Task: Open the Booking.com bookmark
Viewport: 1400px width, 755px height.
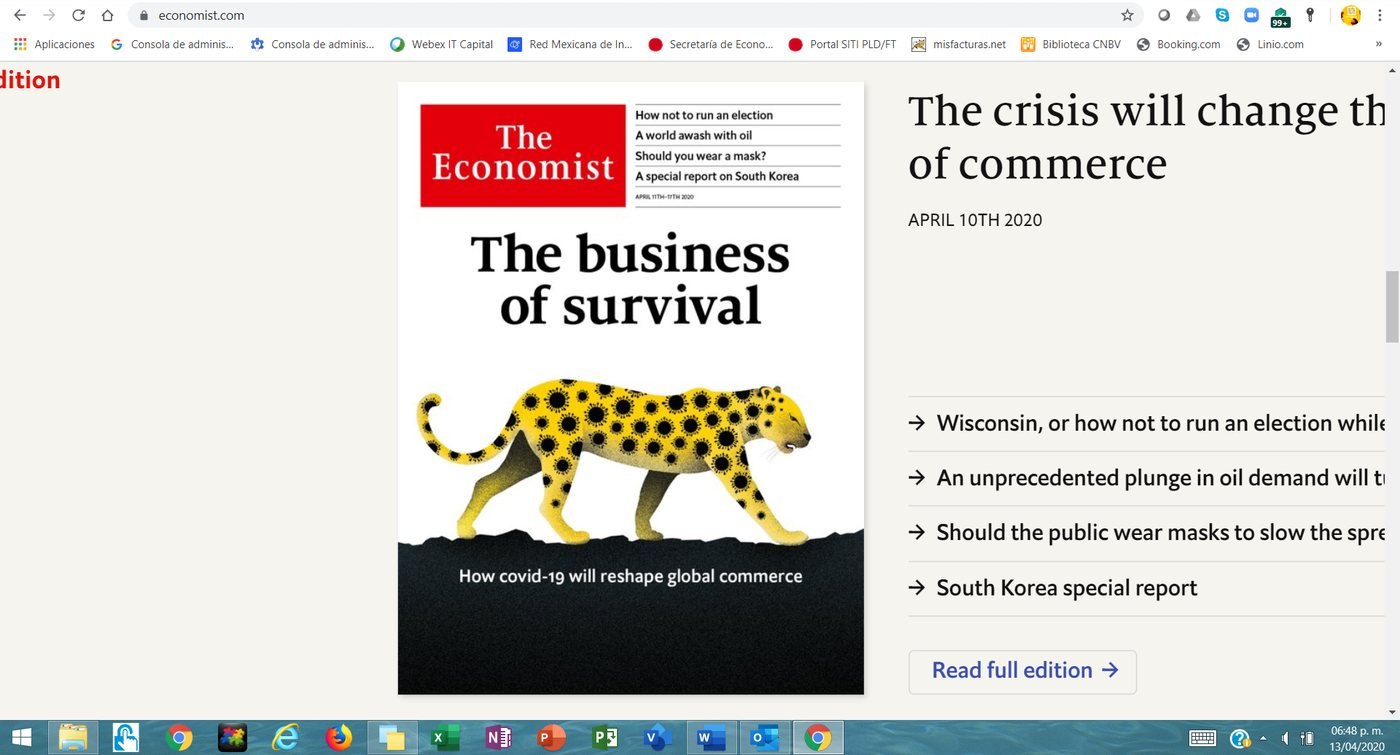Action: coord(1178,44)
